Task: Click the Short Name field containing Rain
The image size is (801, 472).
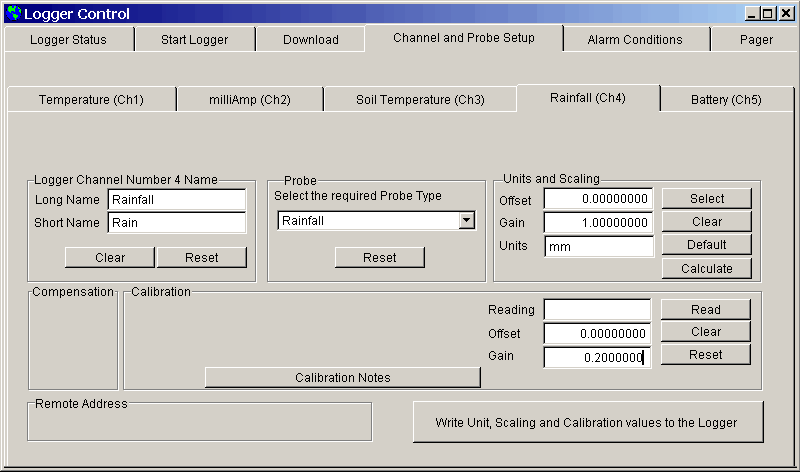Action: [177, 223]
